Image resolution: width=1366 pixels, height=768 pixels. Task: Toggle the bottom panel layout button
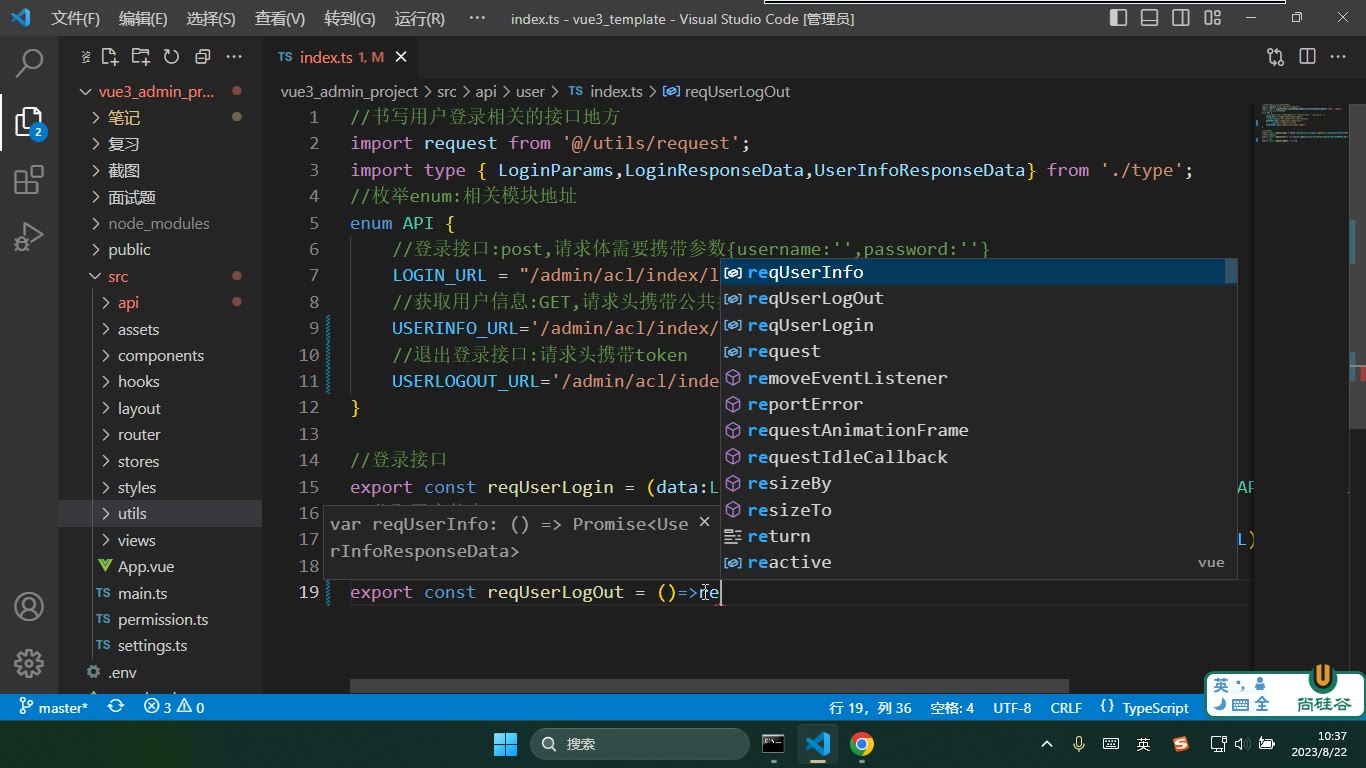1150,17
